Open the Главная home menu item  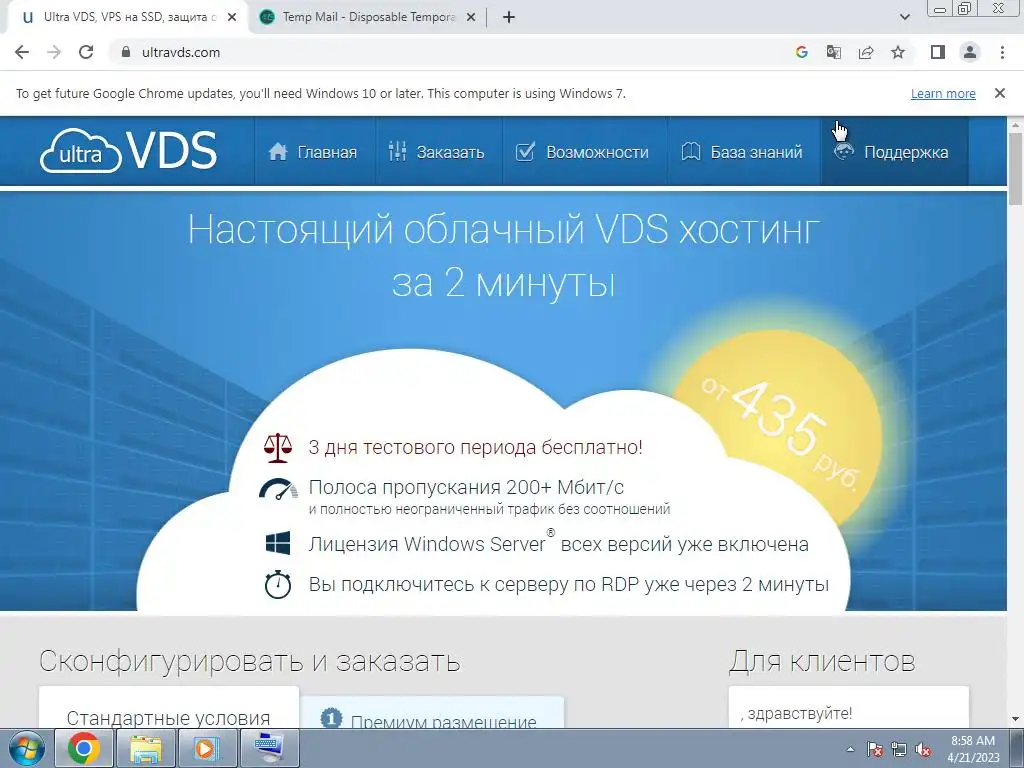point(313,152)
